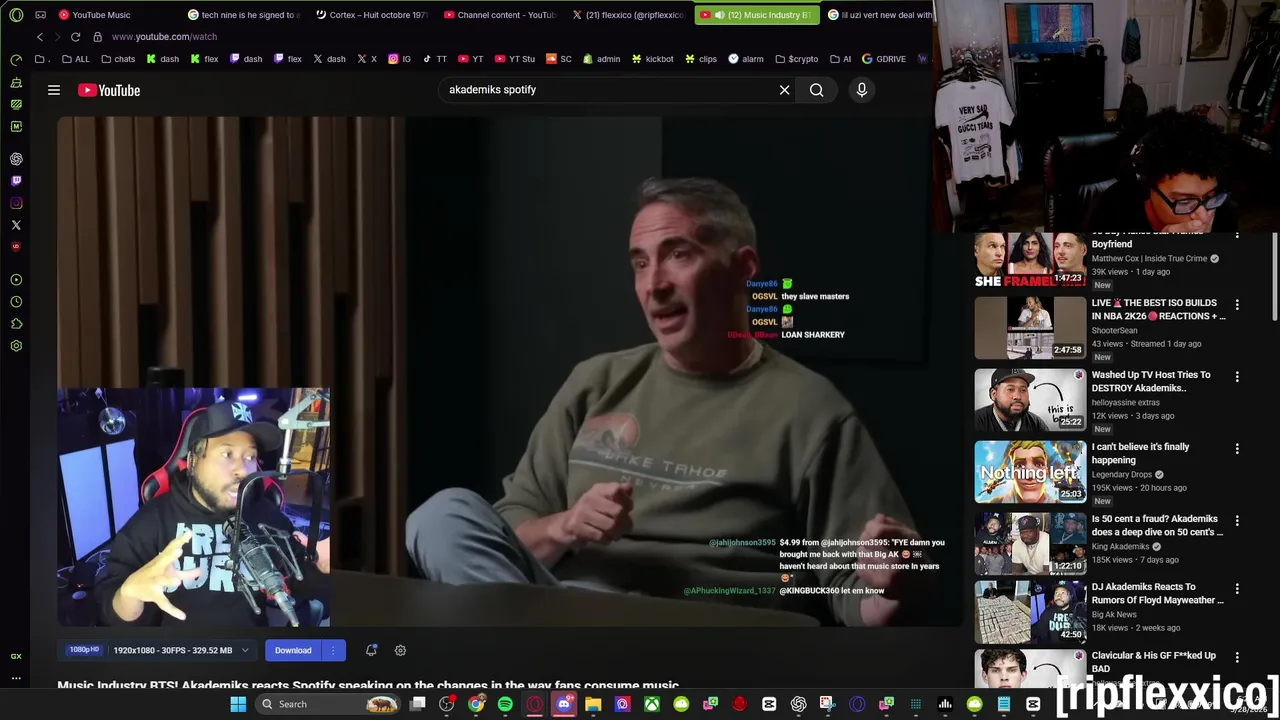Screen dimensions: 1280x720
Task: Open the SHE FRAMED video thumbnail
Action: (1030, 260)
